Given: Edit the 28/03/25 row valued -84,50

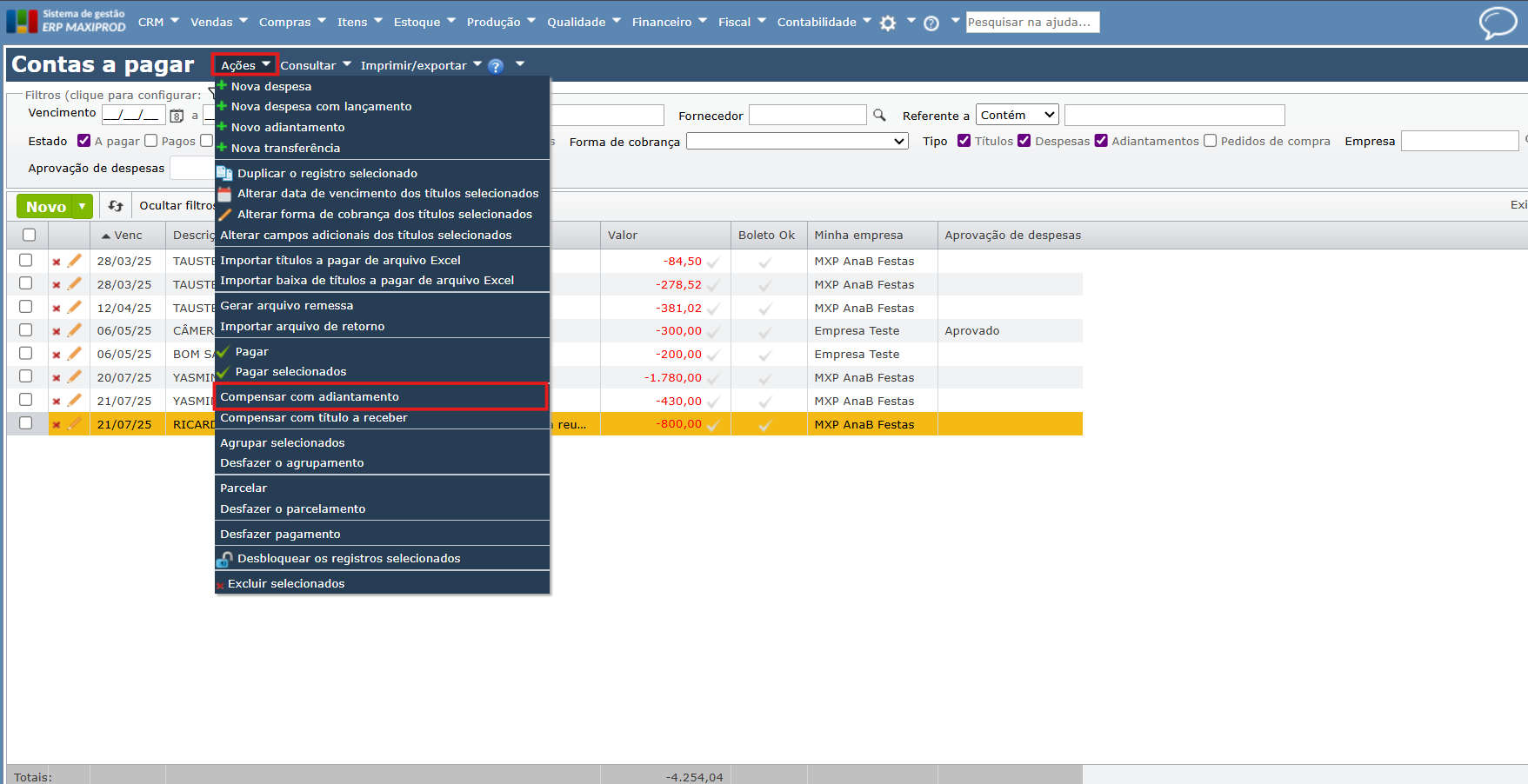Looking at the screenshot, I should pos(75,261).
